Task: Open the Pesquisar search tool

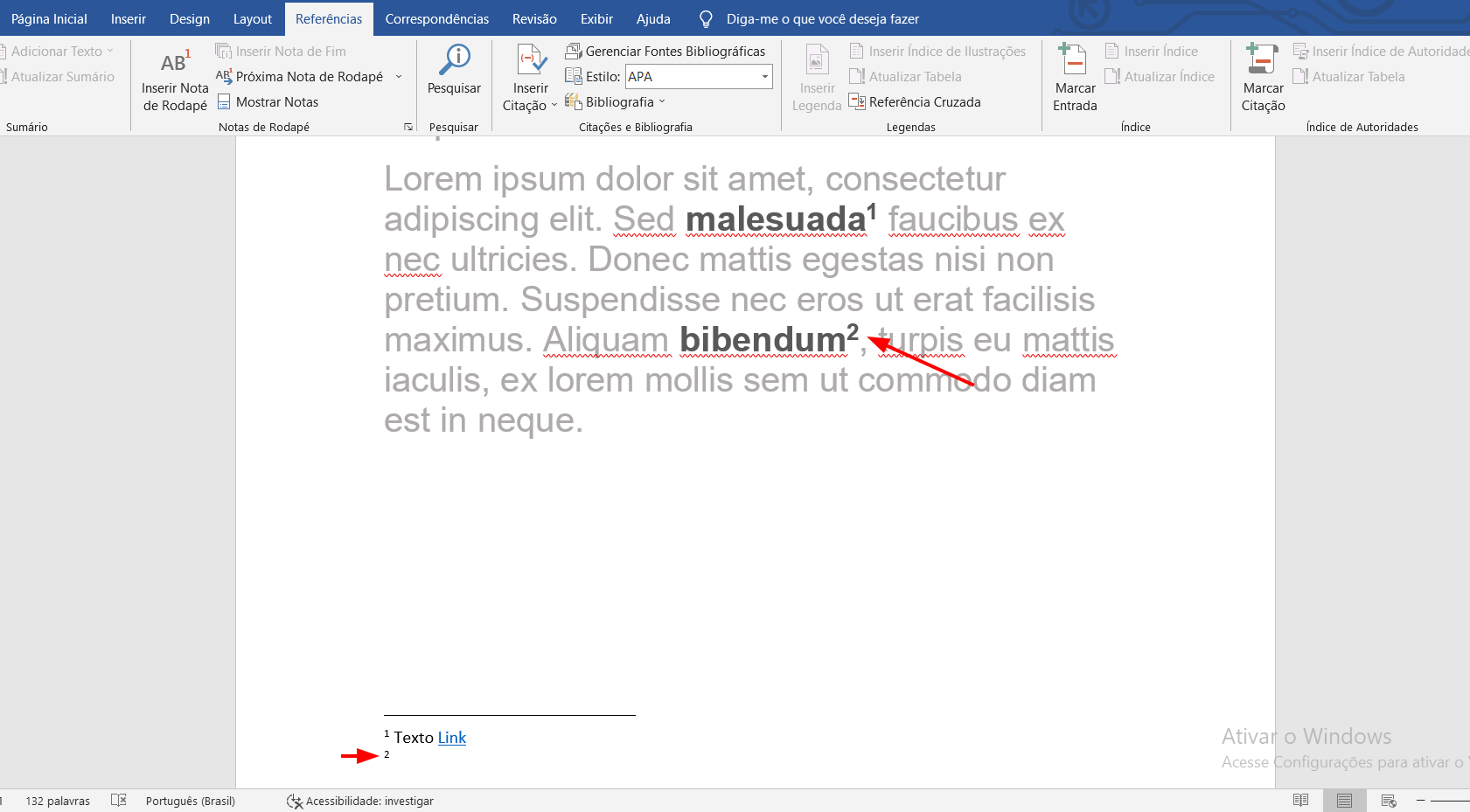Action: [454, 71]
